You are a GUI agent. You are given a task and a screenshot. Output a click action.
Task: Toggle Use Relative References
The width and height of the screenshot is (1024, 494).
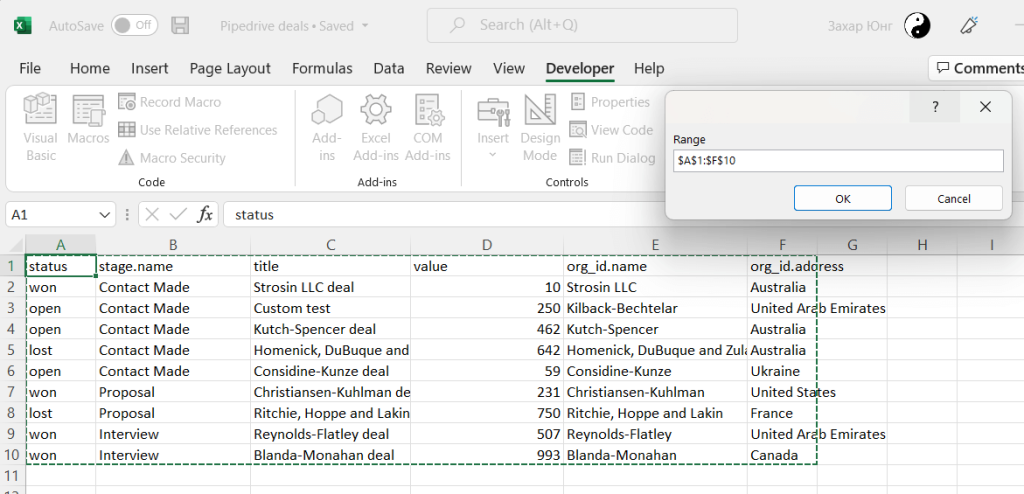[198, 130]
